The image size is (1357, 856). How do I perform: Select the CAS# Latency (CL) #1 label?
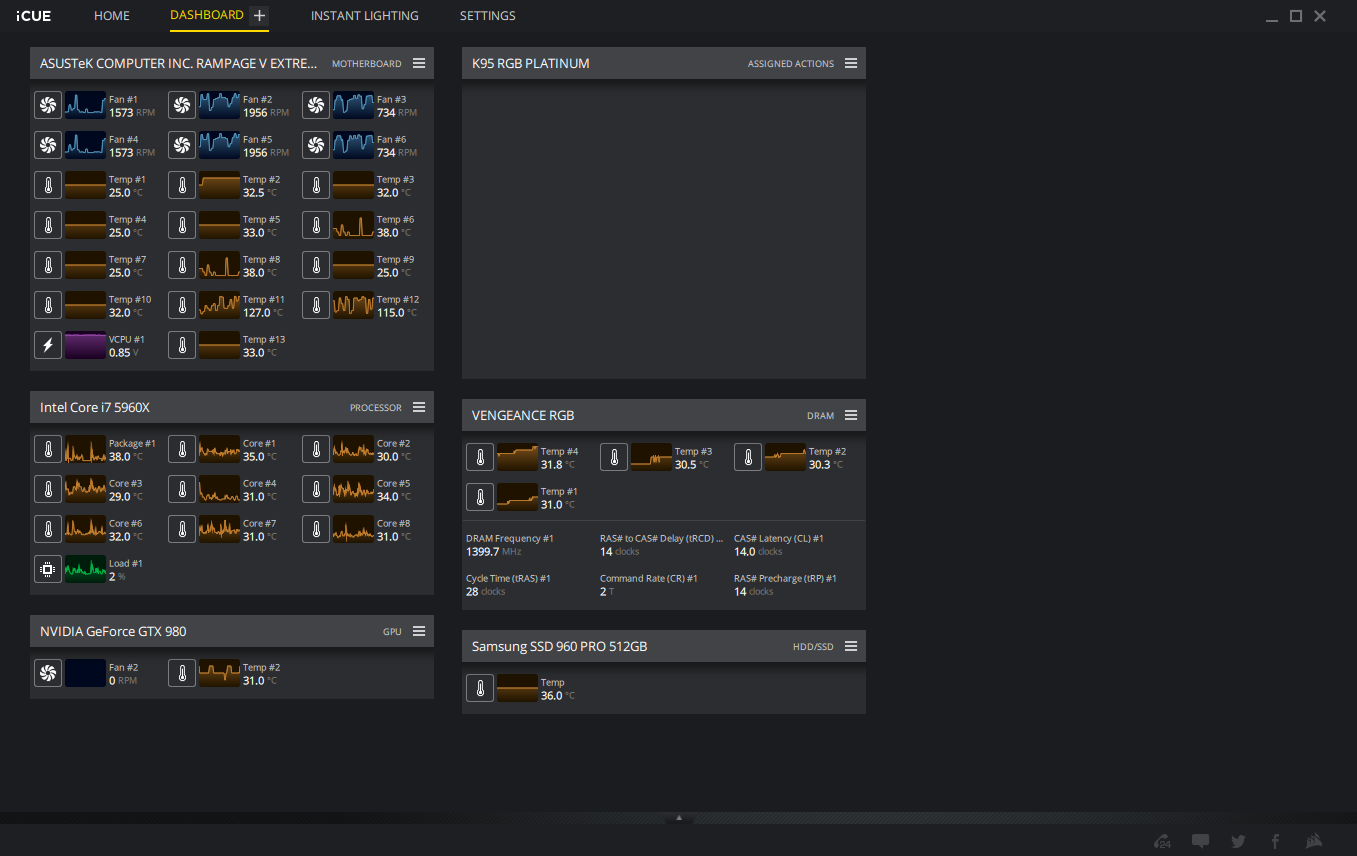click(779, 539)
